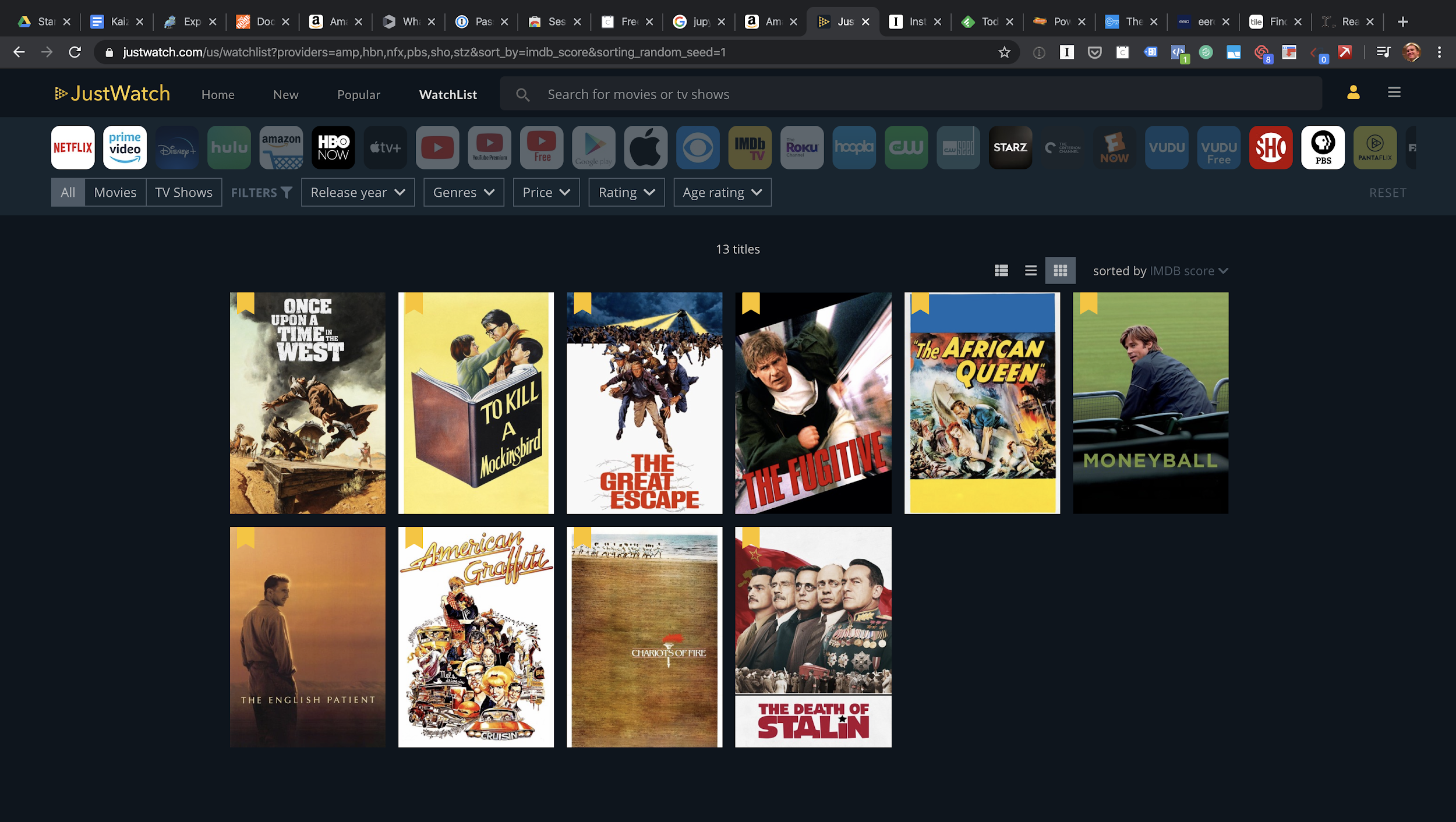Open Once Upon a Time in the West poster
Screen dimensions: 1456x822
[x=308, y=403]
